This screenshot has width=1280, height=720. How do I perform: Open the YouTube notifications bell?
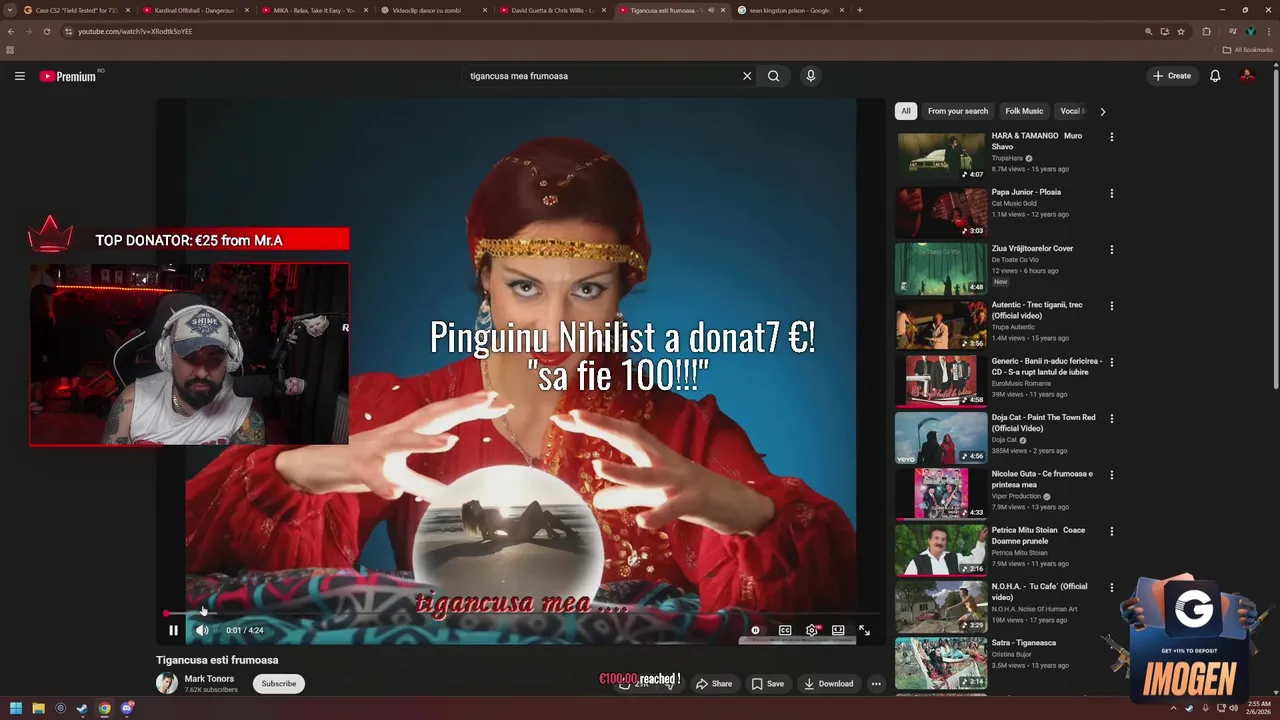click(1215, 76)
